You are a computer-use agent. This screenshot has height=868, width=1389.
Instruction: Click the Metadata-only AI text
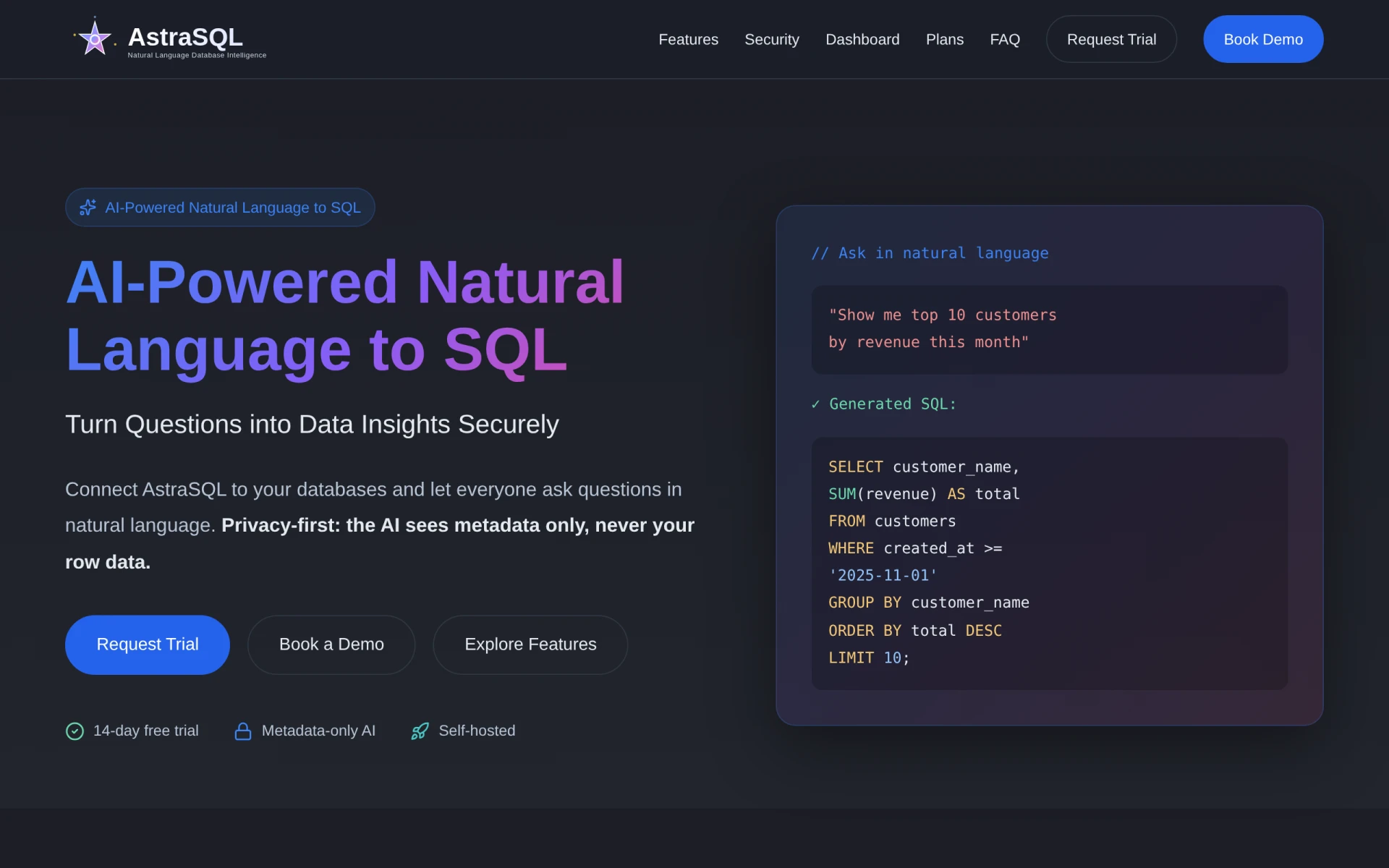tap(318, 731)
